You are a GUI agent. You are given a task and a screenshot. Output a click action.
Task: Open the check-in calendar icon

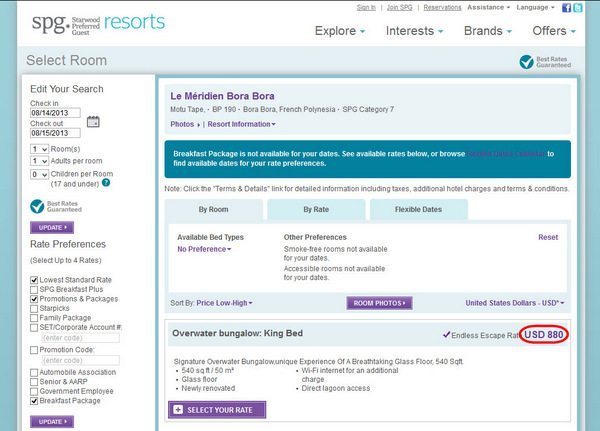(93, 122)
